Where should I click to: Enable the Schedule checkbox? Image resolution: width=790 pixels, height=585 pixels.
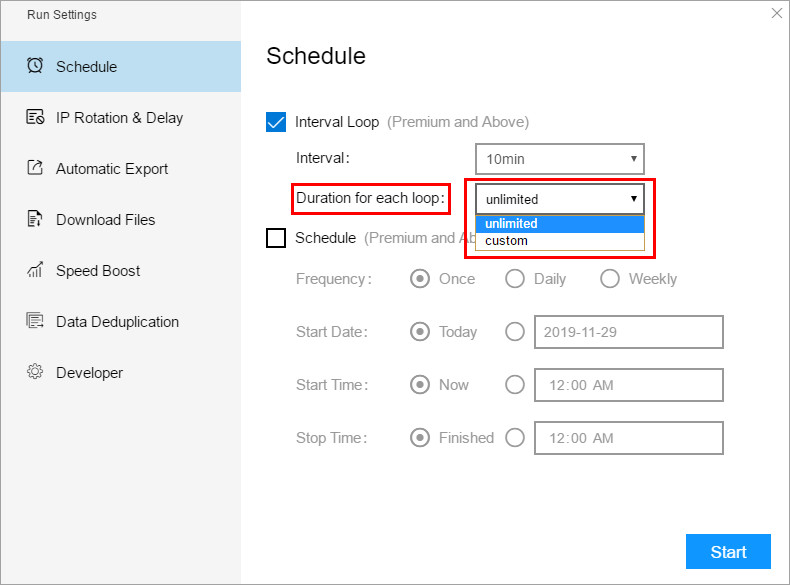[276, 238]
